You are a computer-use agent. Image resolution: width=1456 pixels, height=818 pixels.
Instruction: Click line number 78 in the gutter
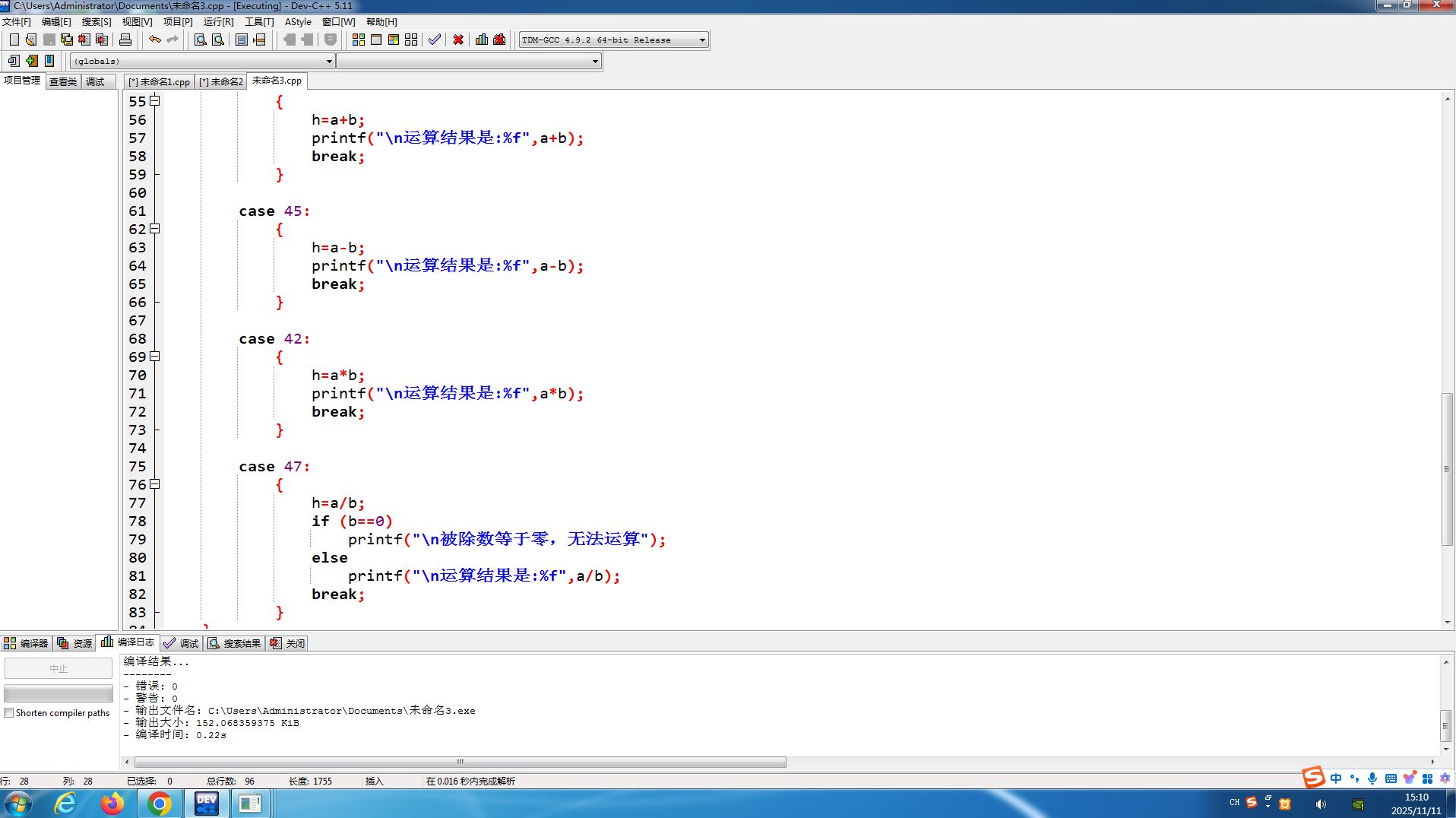click(x=137, y=521)
